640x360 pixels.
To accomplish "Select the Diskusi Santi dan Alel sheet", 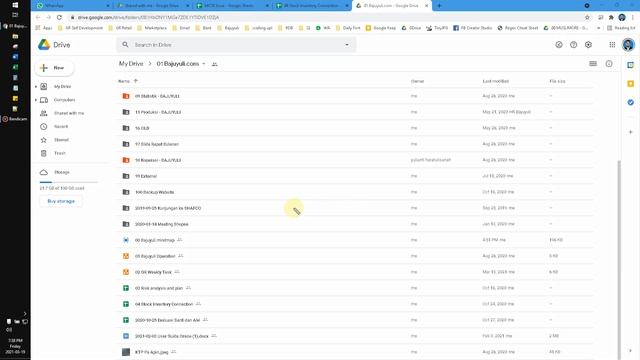I will click(x=354, y=320).
